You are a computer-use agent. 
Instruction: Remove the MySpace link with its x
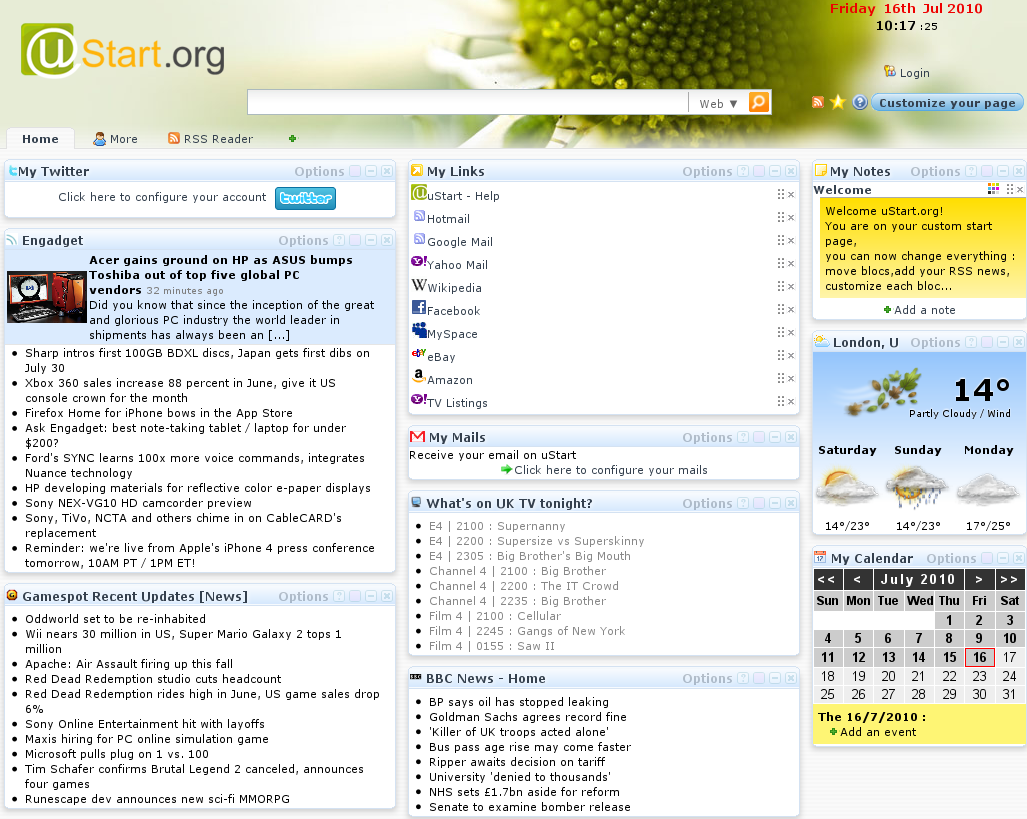pos(791,333)
